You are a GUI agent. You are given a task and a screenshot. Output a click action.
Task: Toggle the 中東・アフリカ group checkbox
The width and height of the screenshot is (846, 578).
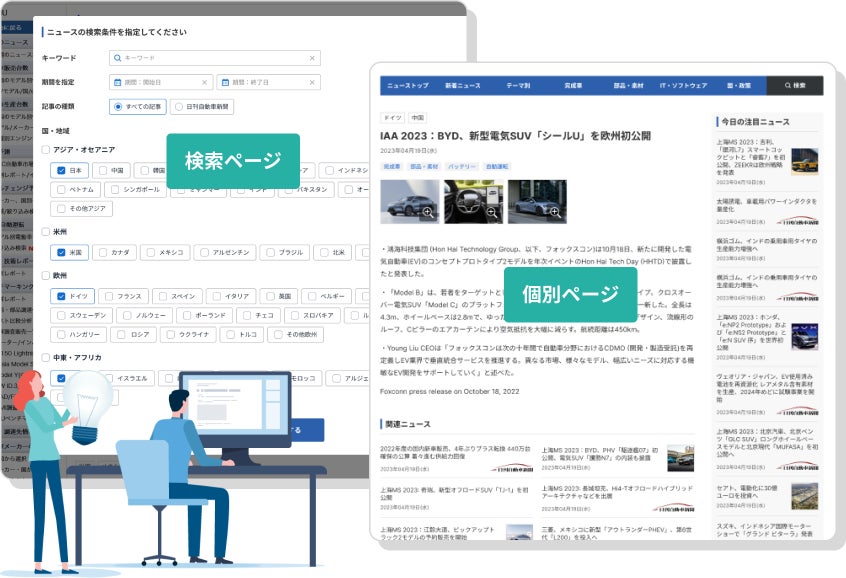(46, 357)
